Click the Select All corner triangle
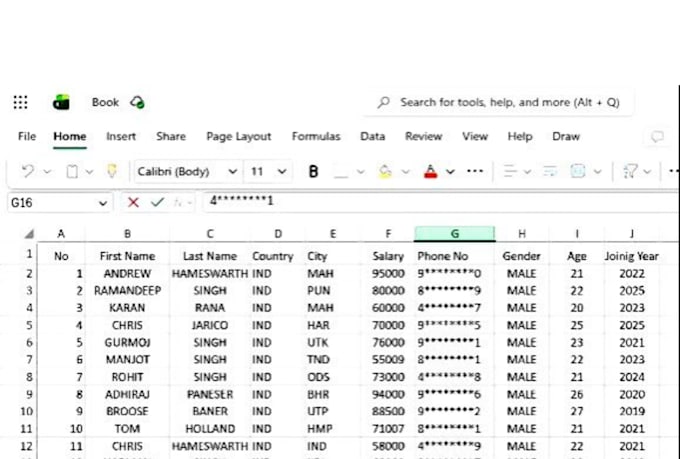Screen dimensions: 680x459 [29, 234]
